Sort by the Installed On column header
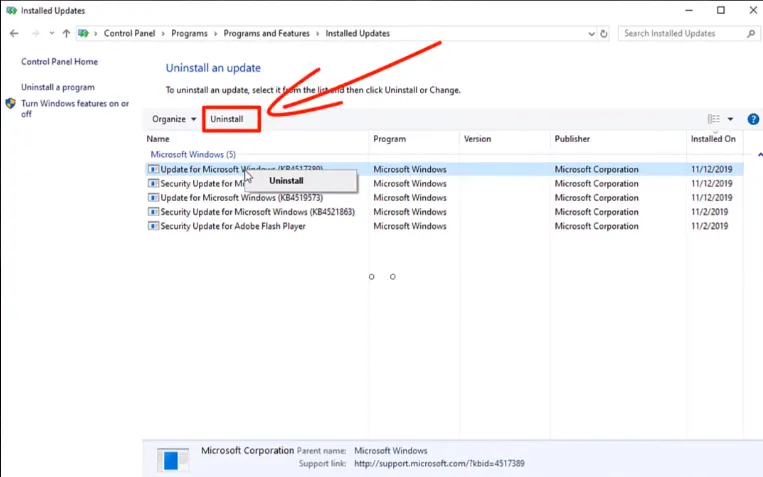 pyautogui.click(x=713, y=139)
